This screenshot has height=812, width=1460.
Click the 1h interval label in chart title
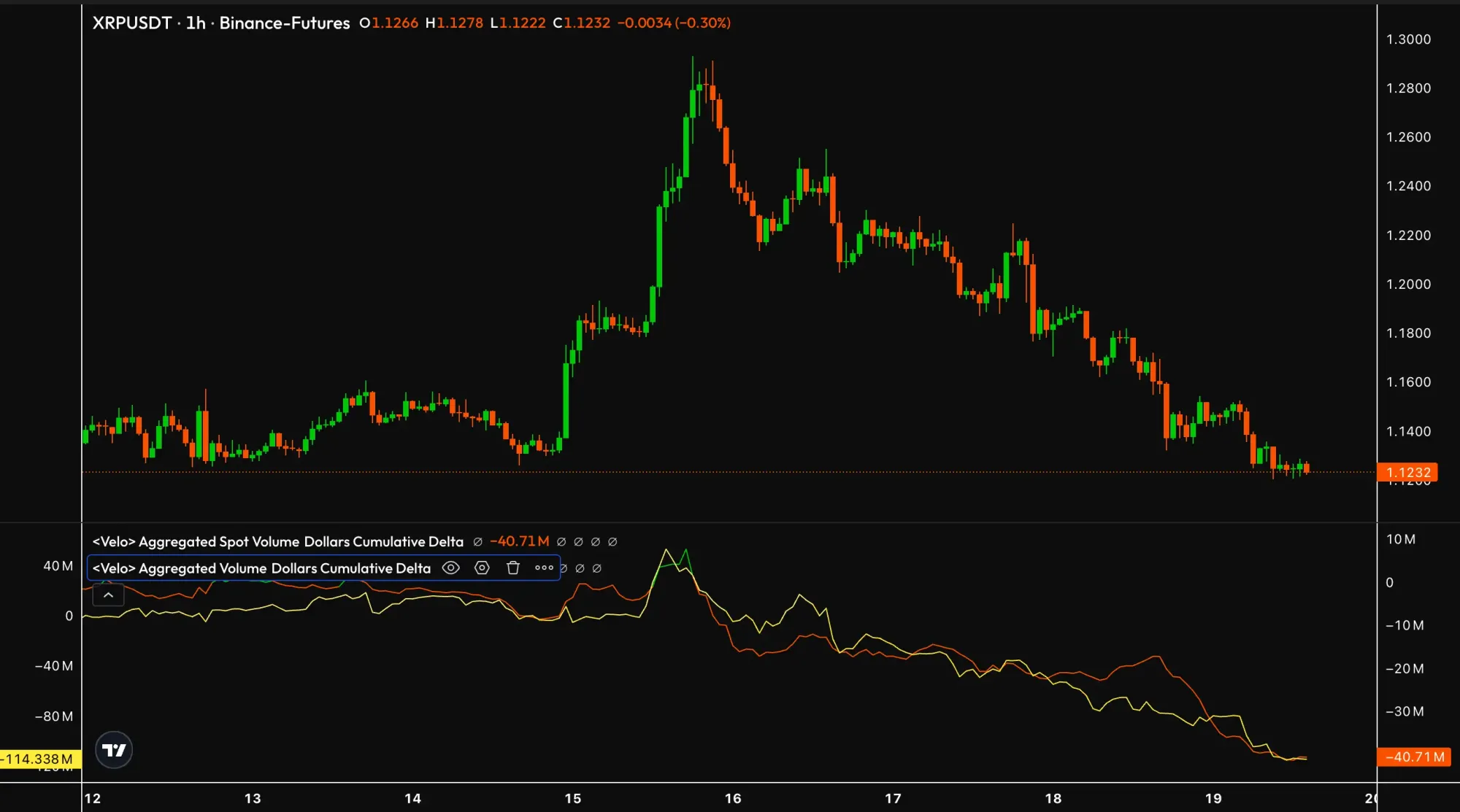195,23
